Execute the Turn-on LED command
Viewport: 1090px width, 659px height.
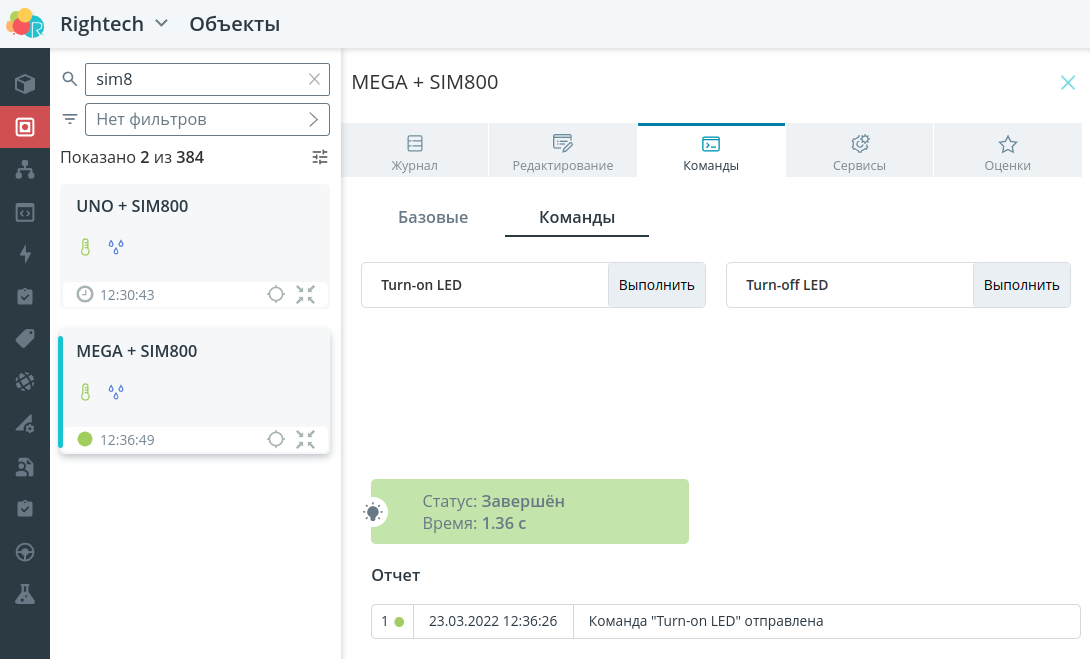point(656,285)
